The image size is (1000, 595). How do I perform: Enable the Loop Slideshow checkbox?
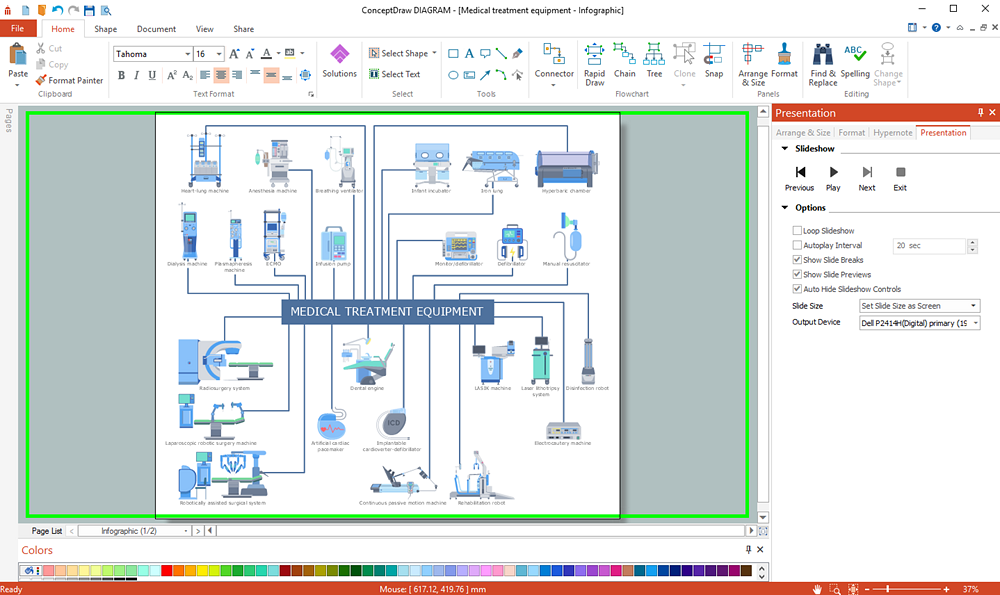coord(797,230)
